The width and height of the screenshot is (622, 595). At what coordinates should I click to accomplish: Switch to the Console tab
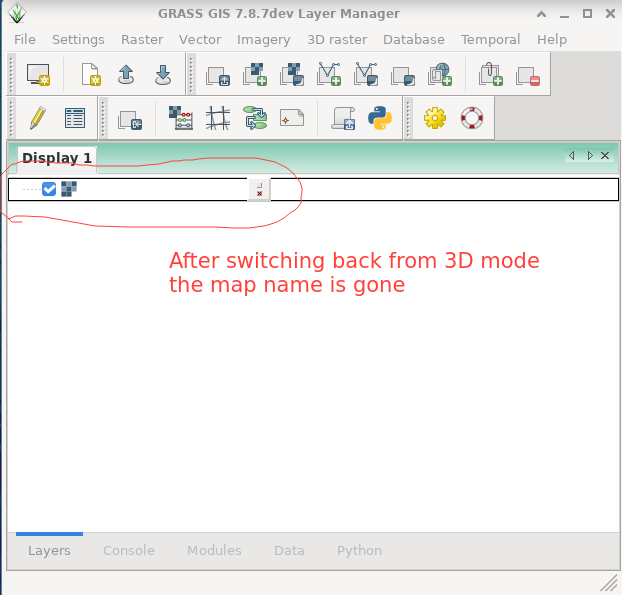click(129, 550)
